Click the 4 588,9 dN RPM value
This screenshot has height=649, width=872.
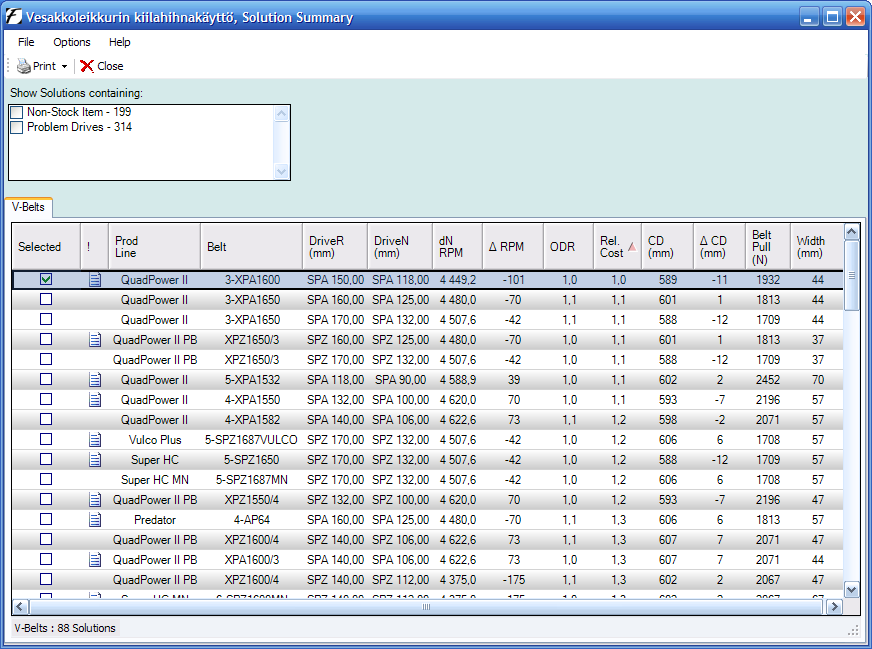pyautogui.click(x=458, y=380)
